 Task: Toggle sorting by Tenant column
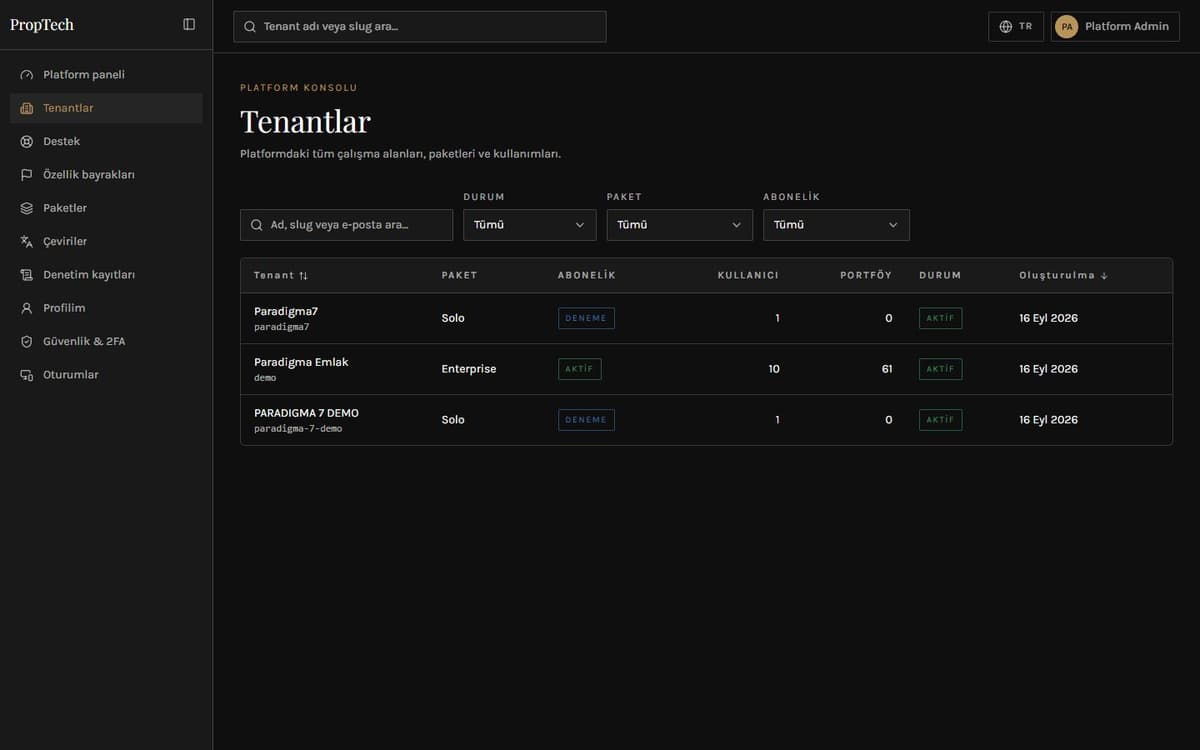point(281,275)
